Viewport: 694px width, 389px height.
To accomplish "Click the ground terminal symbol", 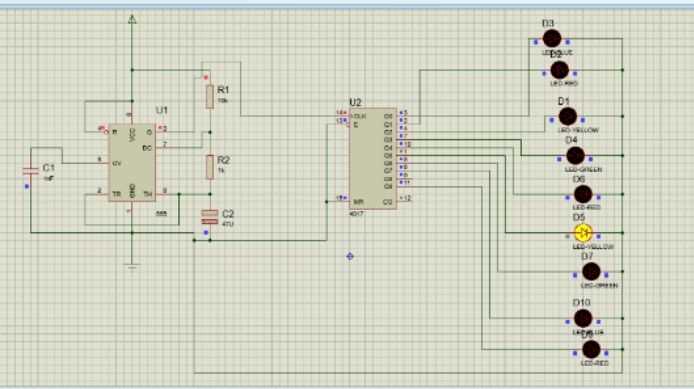I will tap(132, 266).
